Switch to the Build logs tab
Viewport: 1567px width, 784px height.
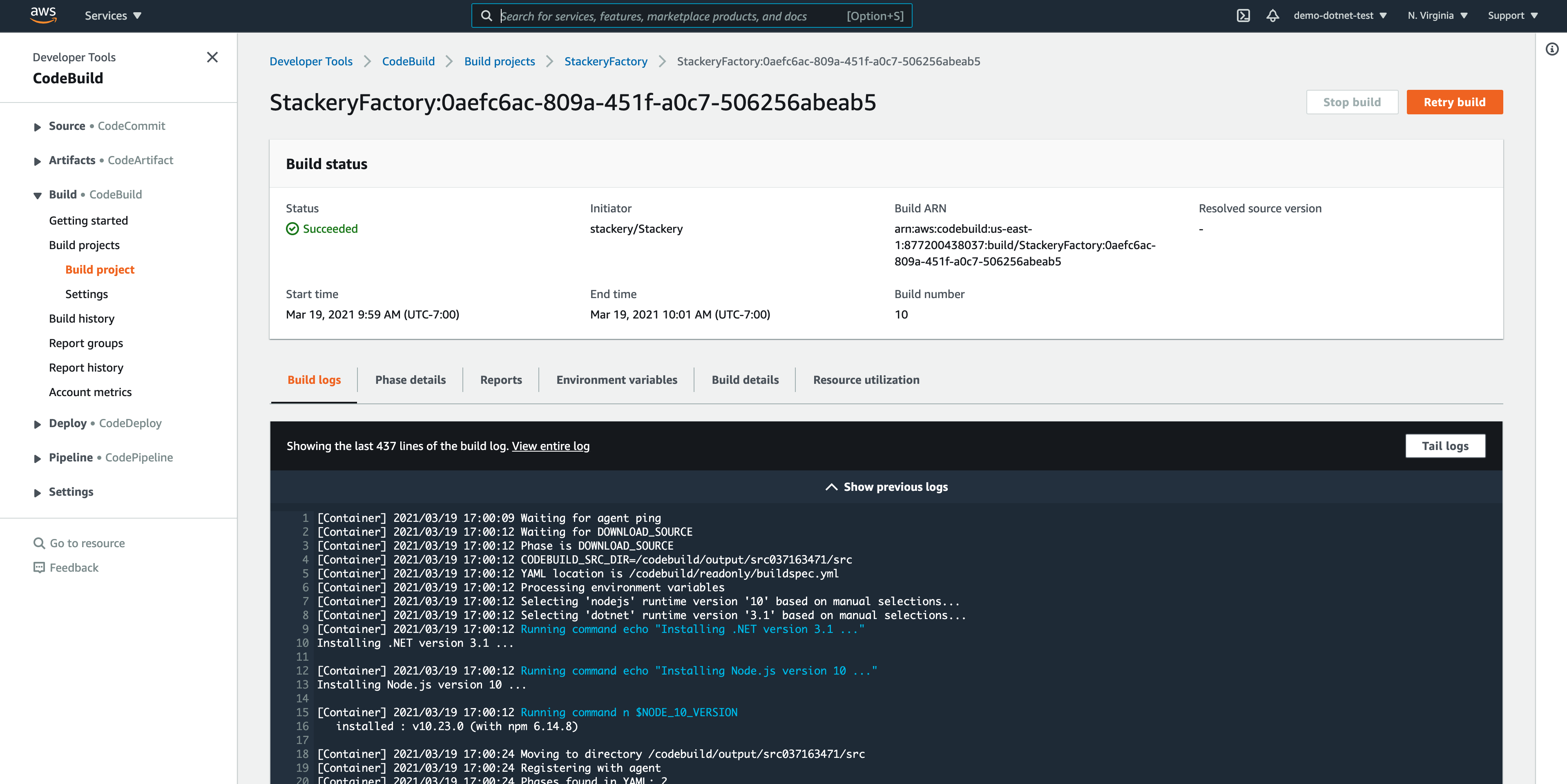point(314,380)
